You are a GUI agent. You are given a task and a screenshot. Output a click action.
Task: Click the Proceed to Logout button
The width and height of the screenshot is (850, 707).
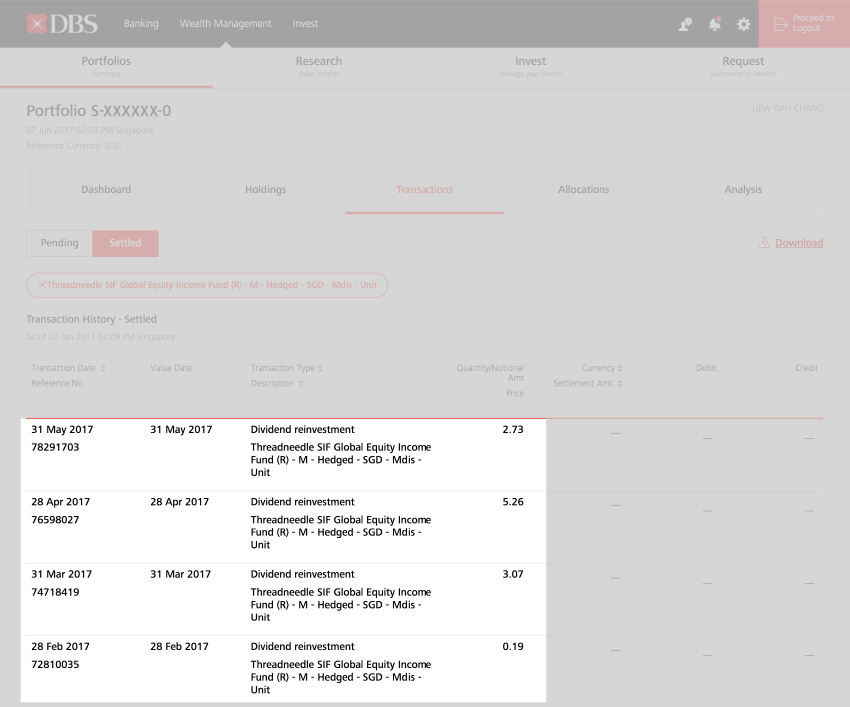(x=804, y=24)
